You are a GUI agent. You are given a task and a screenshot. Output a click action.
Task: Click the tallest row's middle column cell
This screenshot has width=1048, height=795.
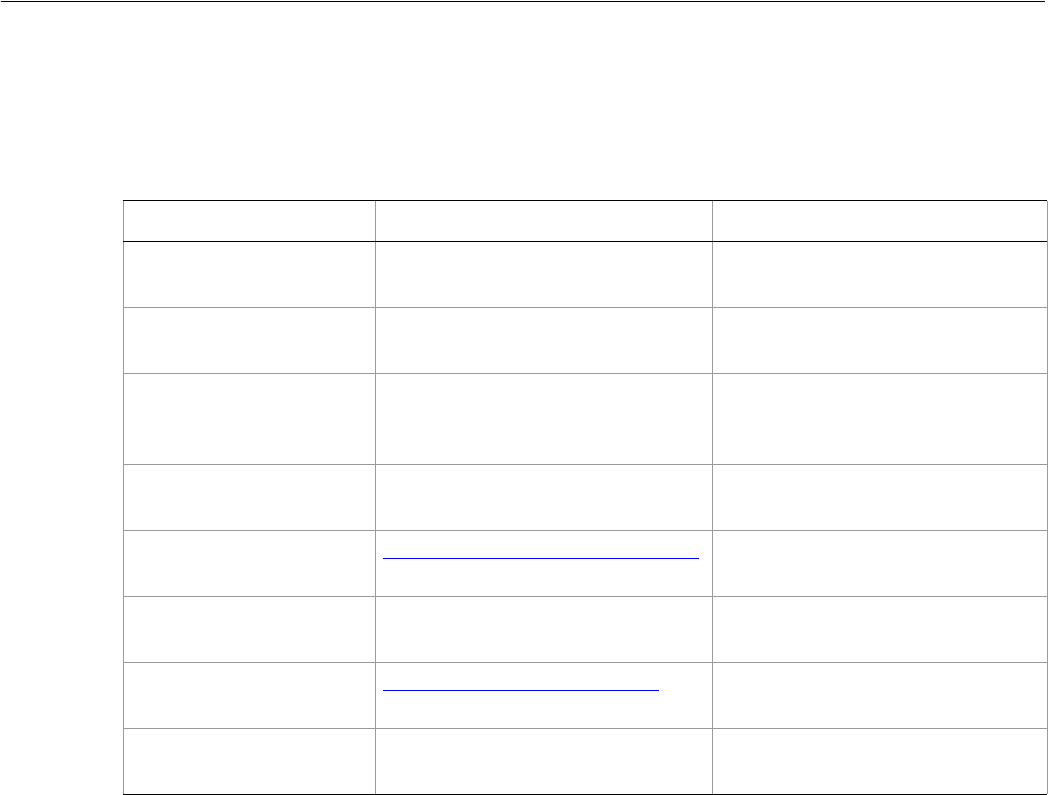tap(543, 419)
